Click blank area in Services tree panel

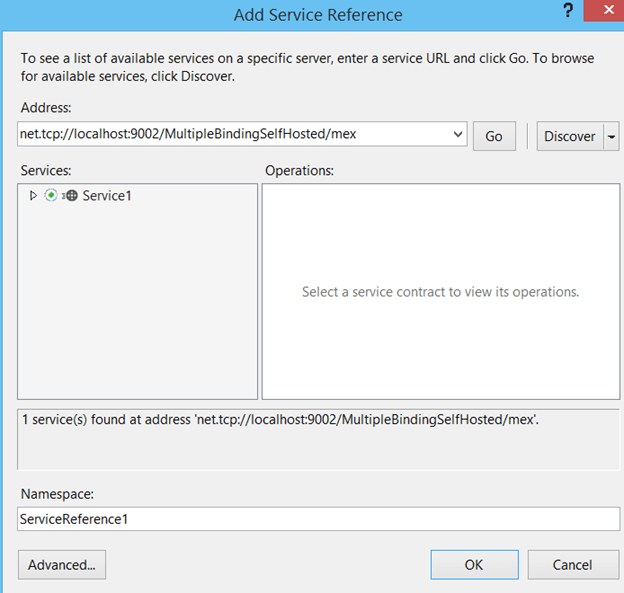(137, 310)
